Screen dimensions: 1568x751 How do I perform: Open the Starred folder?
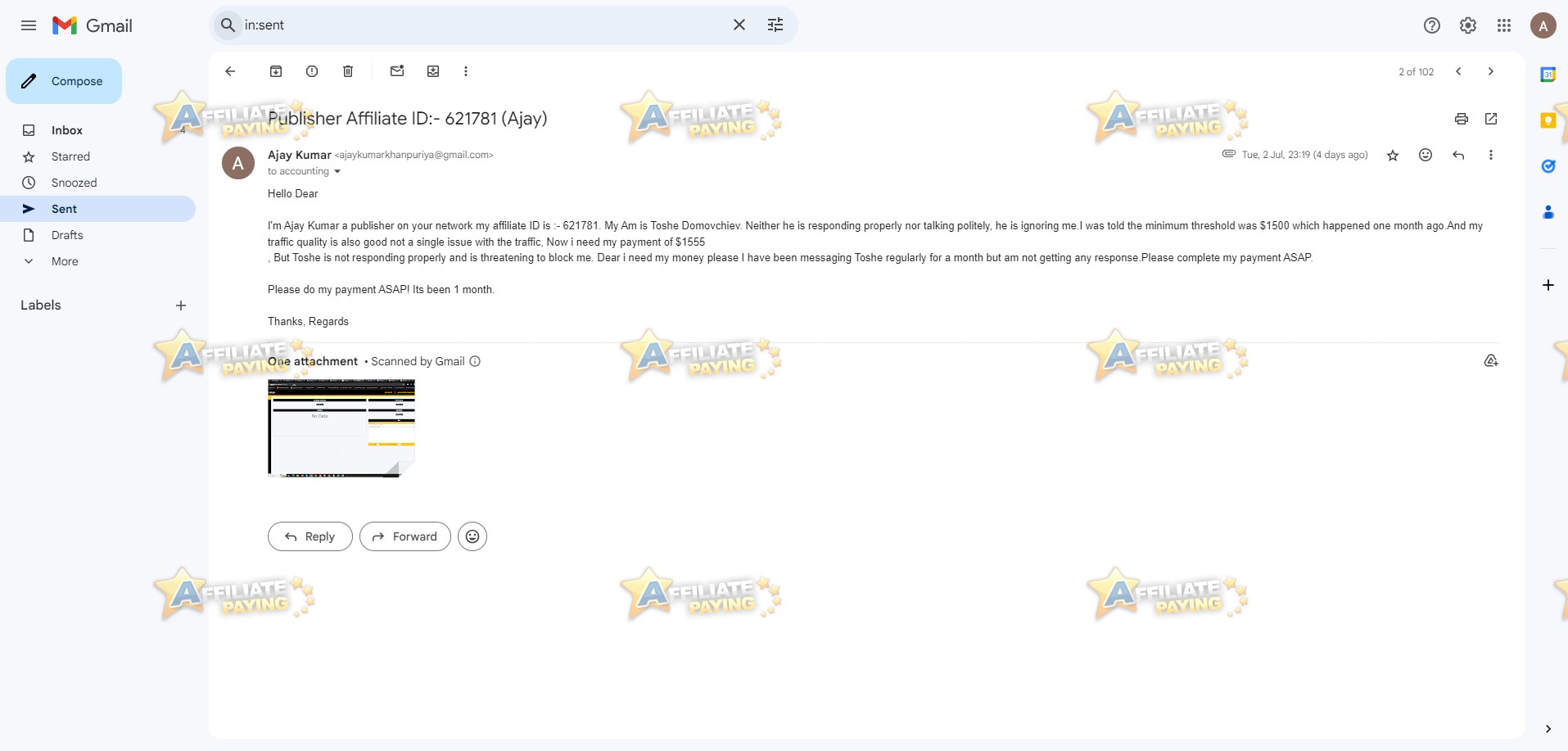pos(97,156)
